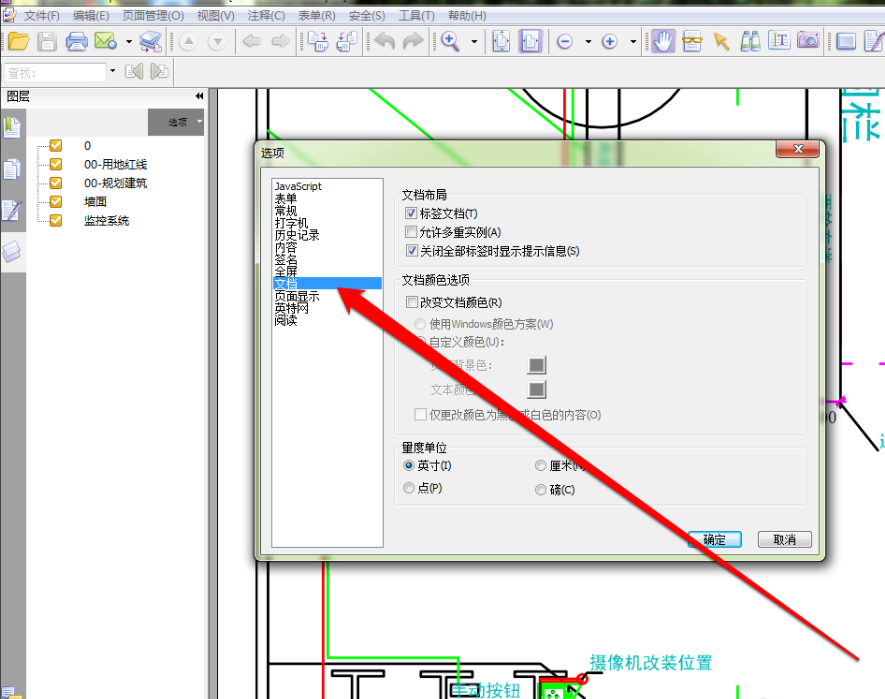The width and height of the screenshot is (885, 699).
Task: Open the 页面管理(O) menu
Action: [x=153, y=15]
